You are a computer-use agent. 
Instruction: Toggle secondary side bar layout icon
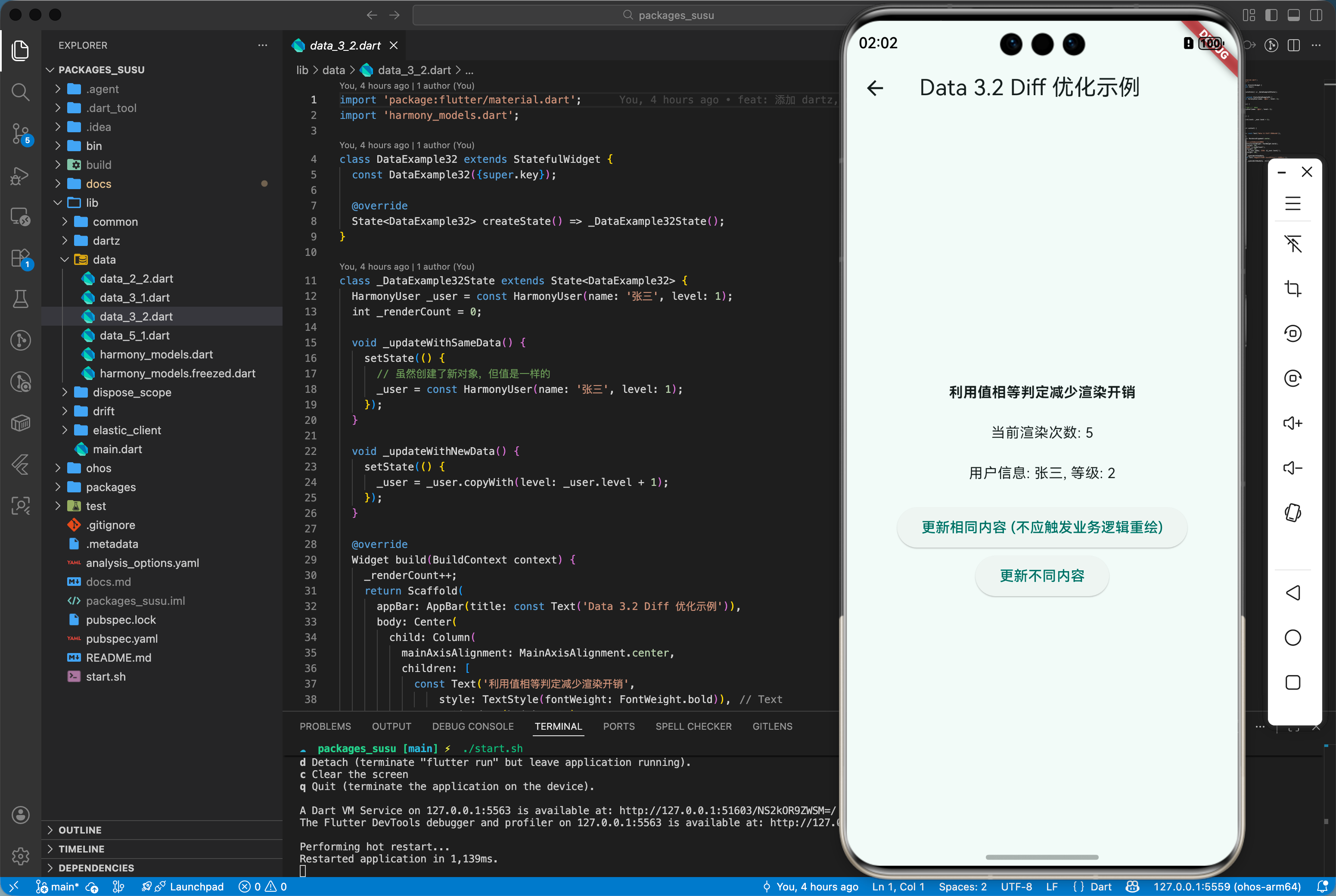(x=1316, y=16)
